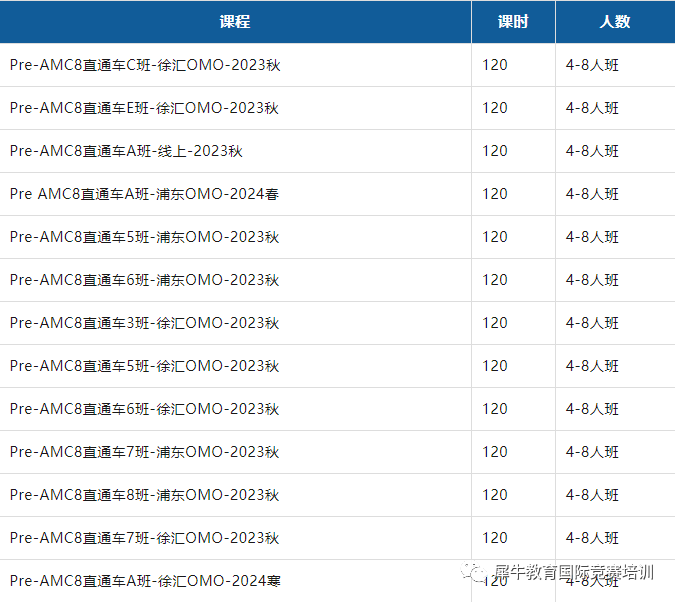Click the 犀牛教育国际竞赛培训 watermark text
675x602 pixels.
574,573
